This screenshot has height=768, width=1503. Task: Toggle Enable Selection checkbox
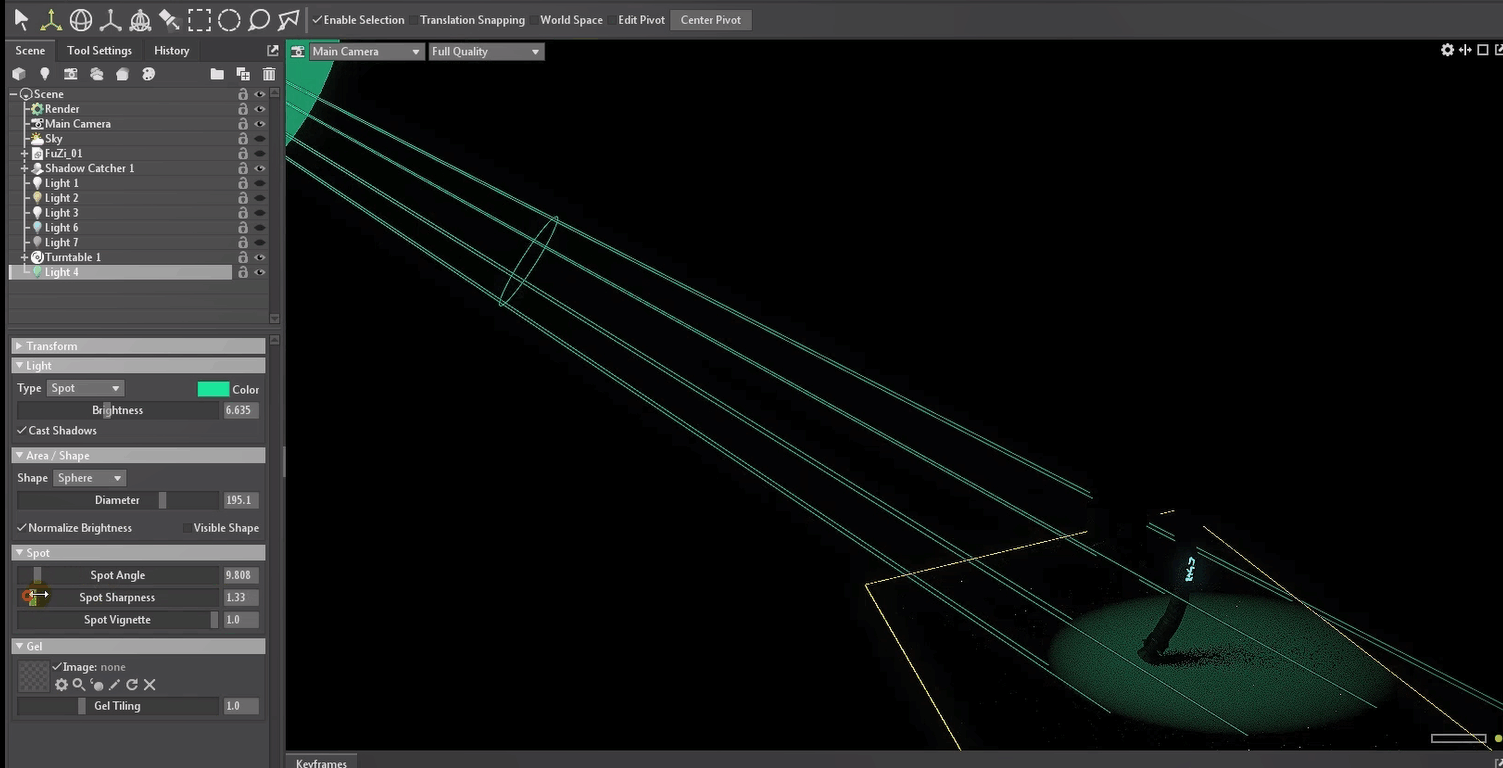coord(317,20)
